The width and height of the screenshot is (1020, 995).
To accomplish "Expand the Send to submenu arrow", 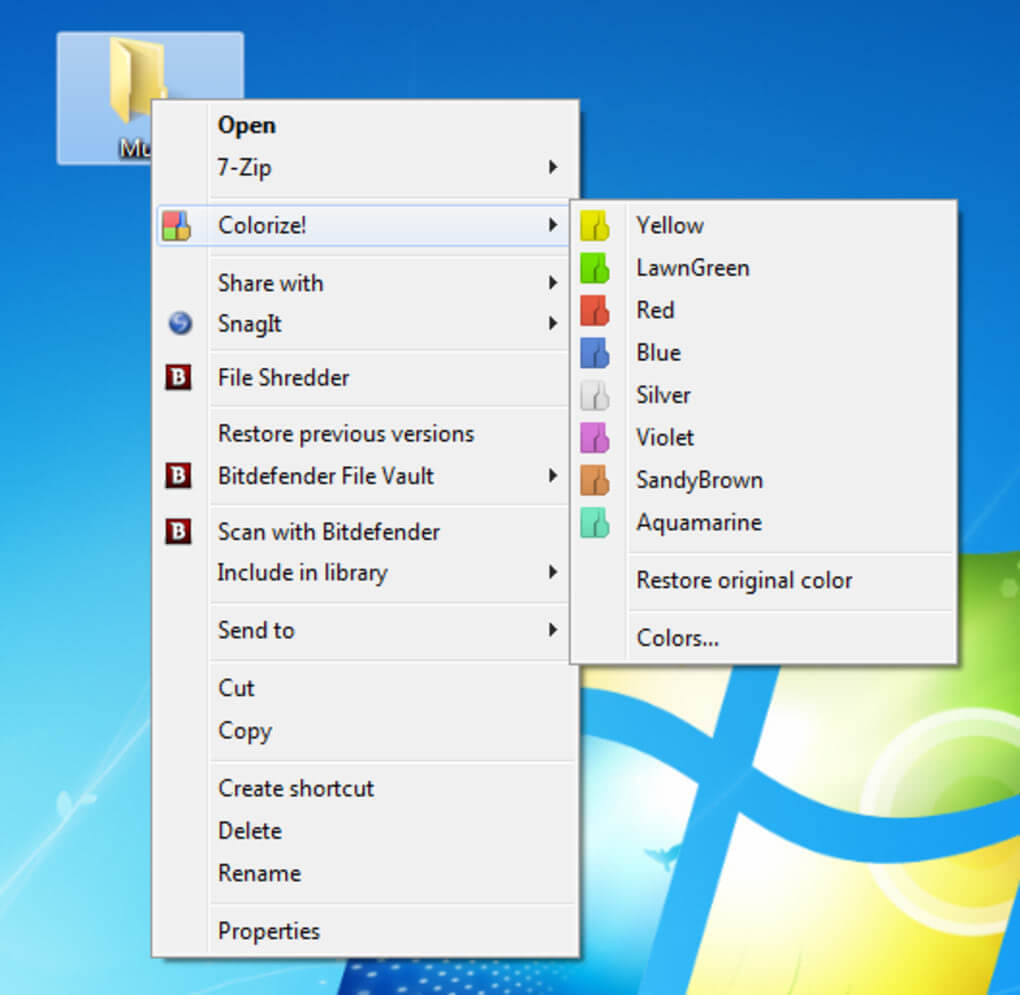I will [552, 630].
